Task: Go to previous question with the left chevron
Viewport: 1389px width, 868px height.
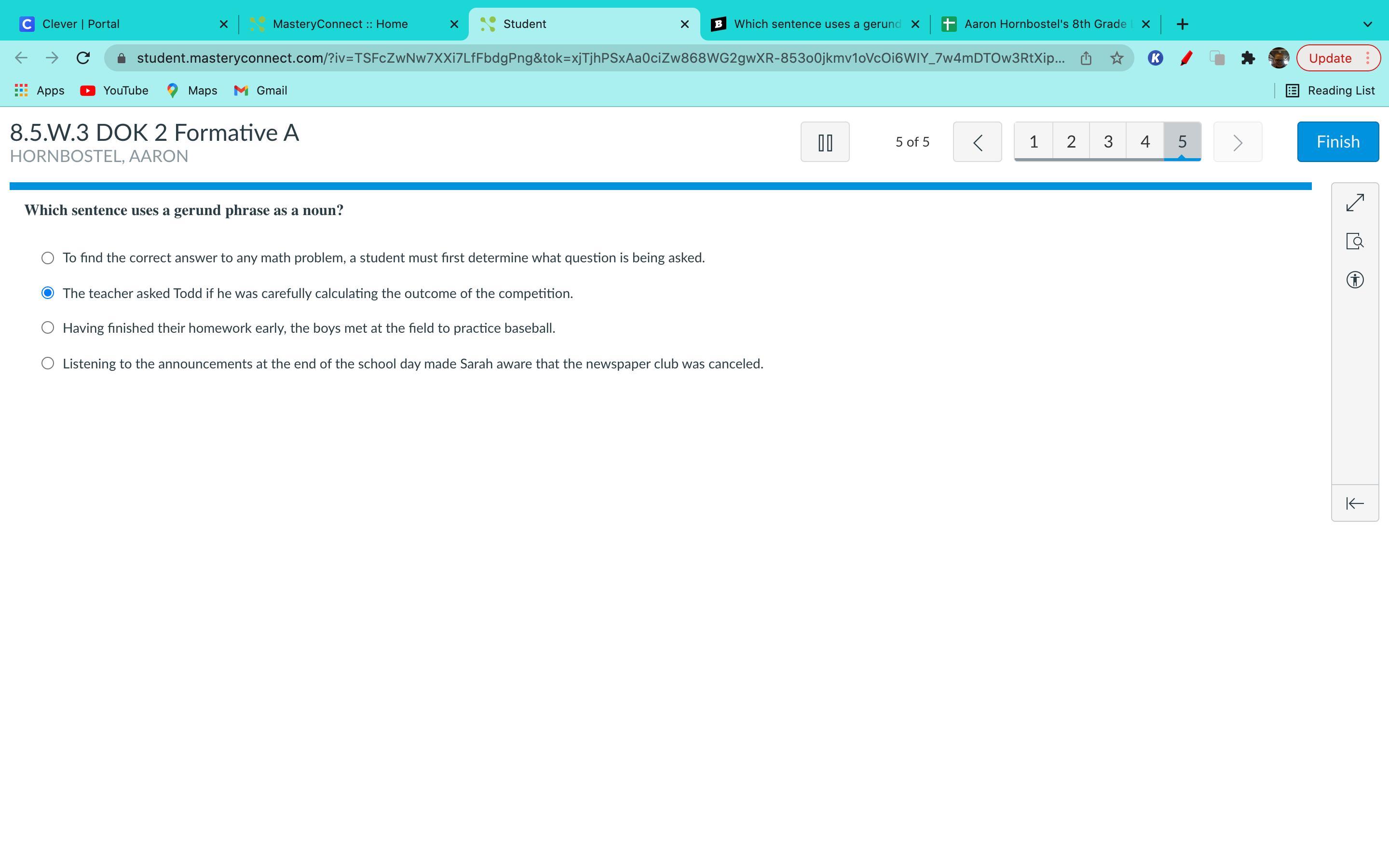Action: coord(977,142)
